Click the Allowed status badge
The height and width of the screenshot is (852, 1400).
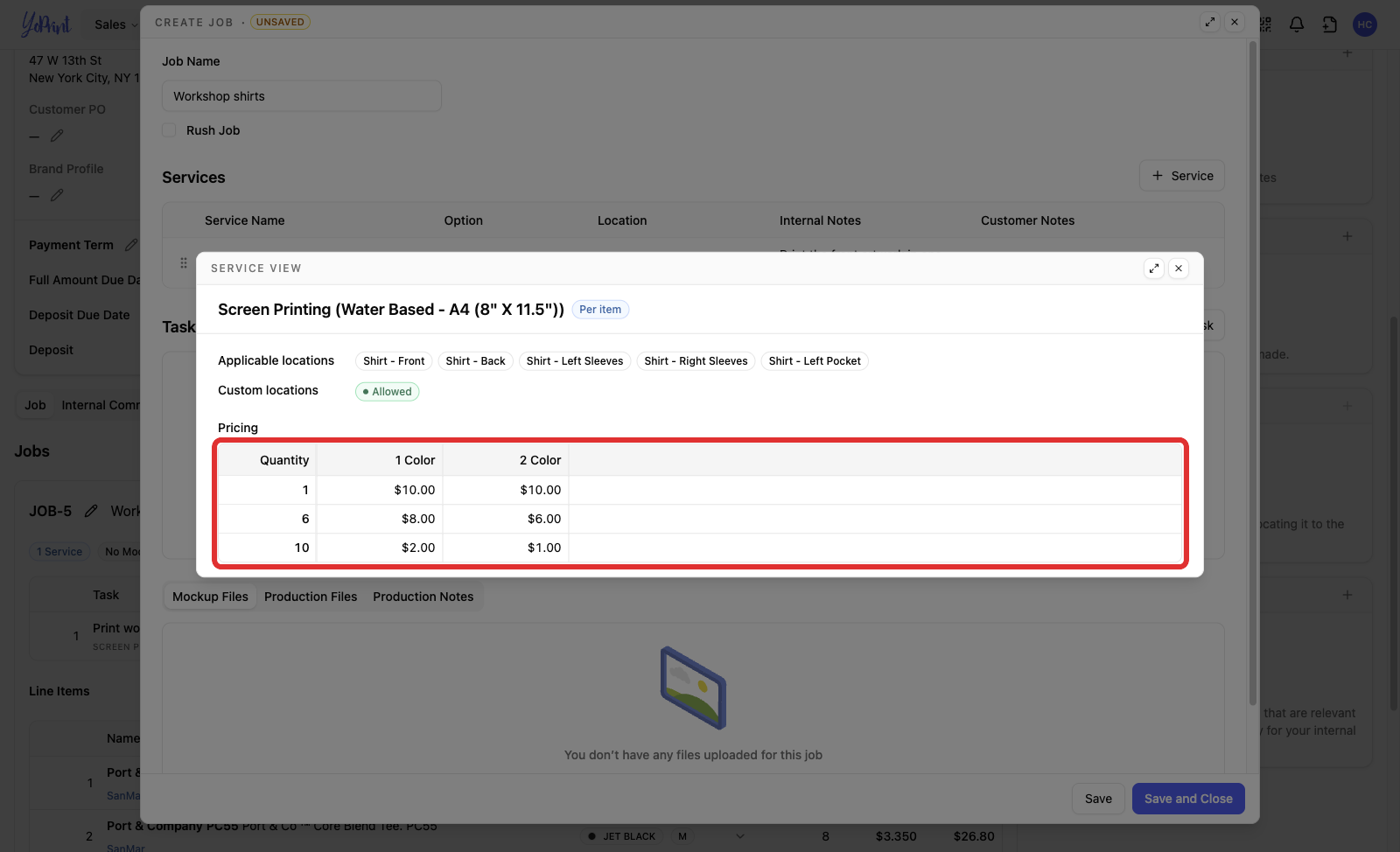tap(387, 392)
